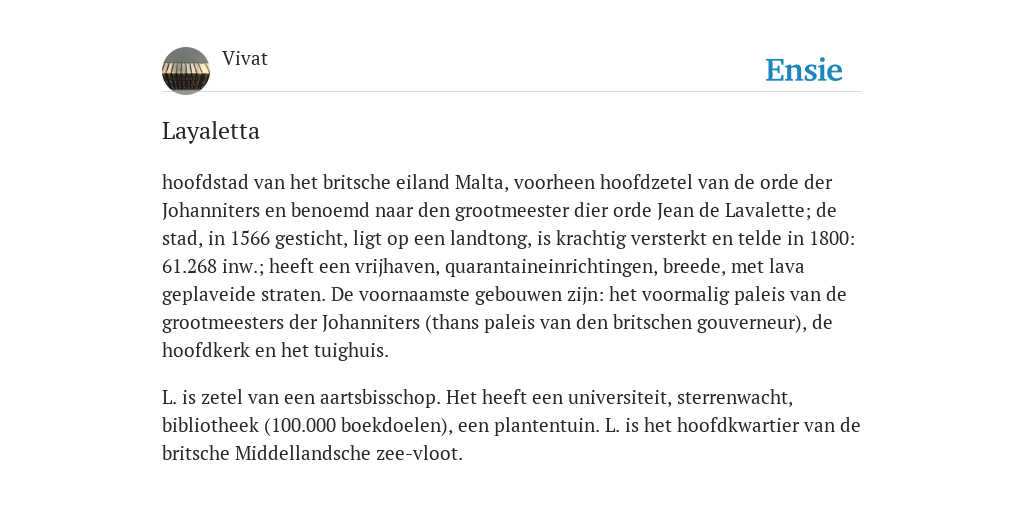
Task: Click the year 1566 in the text
Action: (x=250, y=238)
